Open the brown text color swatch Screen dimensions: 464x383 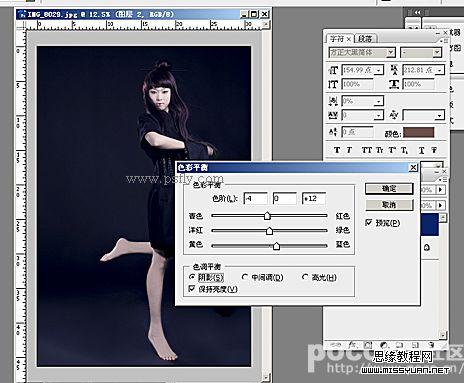point(419,132)
